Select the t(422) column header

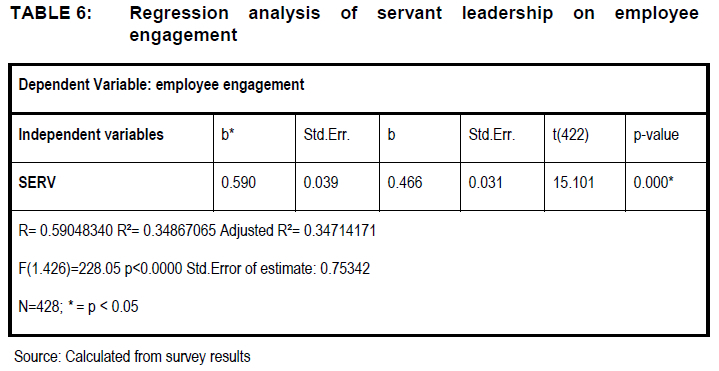570,135
